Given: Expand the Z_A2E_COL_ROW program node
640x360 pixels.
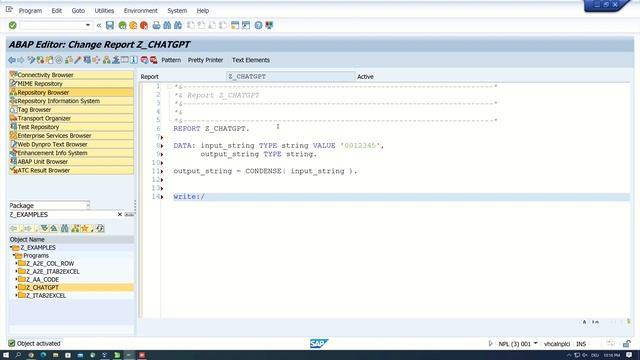Looking at the screenshot, I should [x=16, y=264].
